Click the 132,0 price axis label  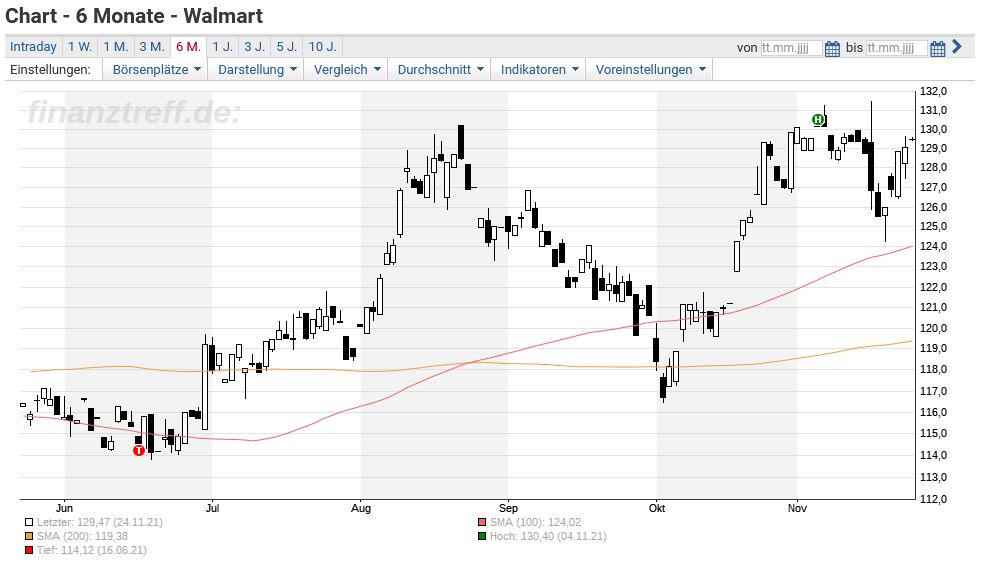pos(933,91)
